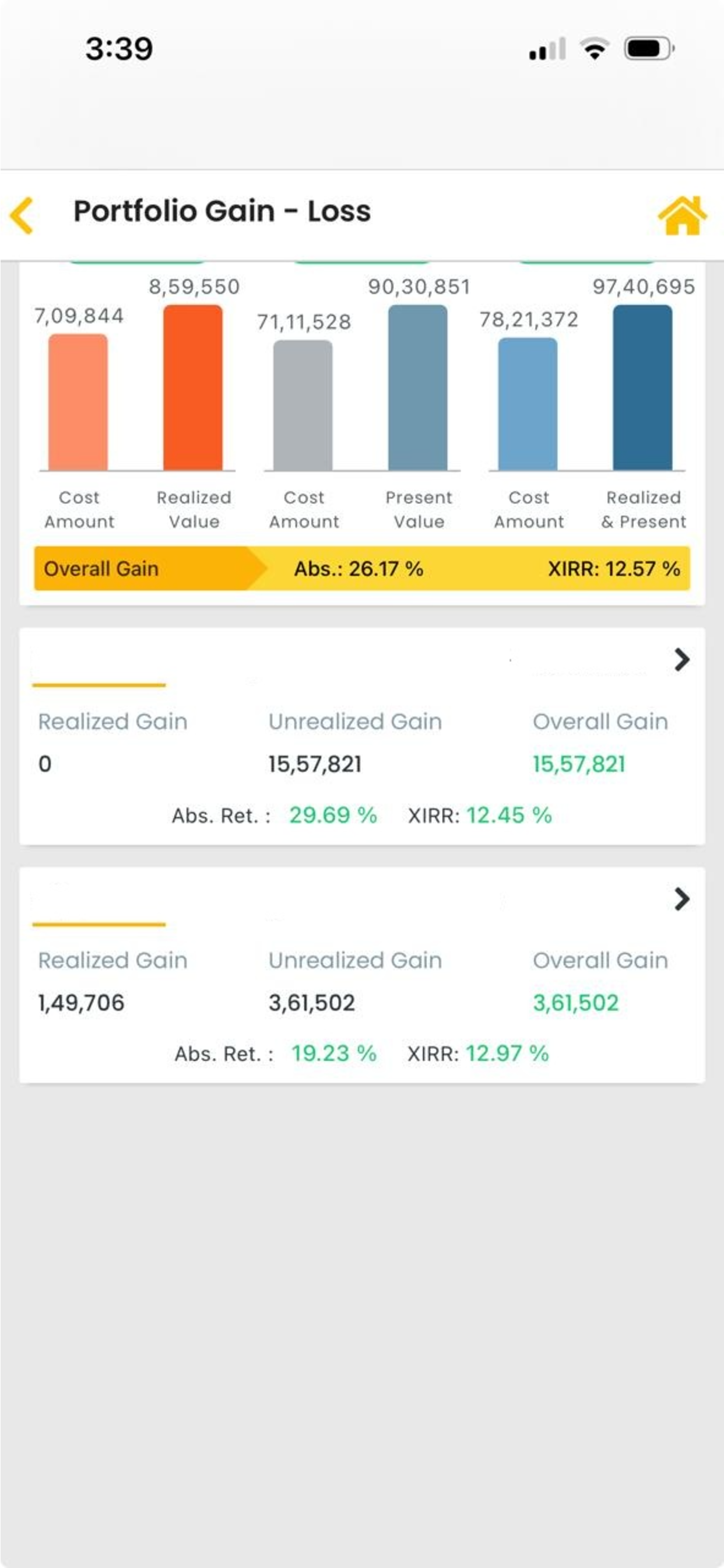This screenshot has width=724, height=1568.
Task: Tap the 78,21,372 cost value
Action: click(x=529, y=319)
